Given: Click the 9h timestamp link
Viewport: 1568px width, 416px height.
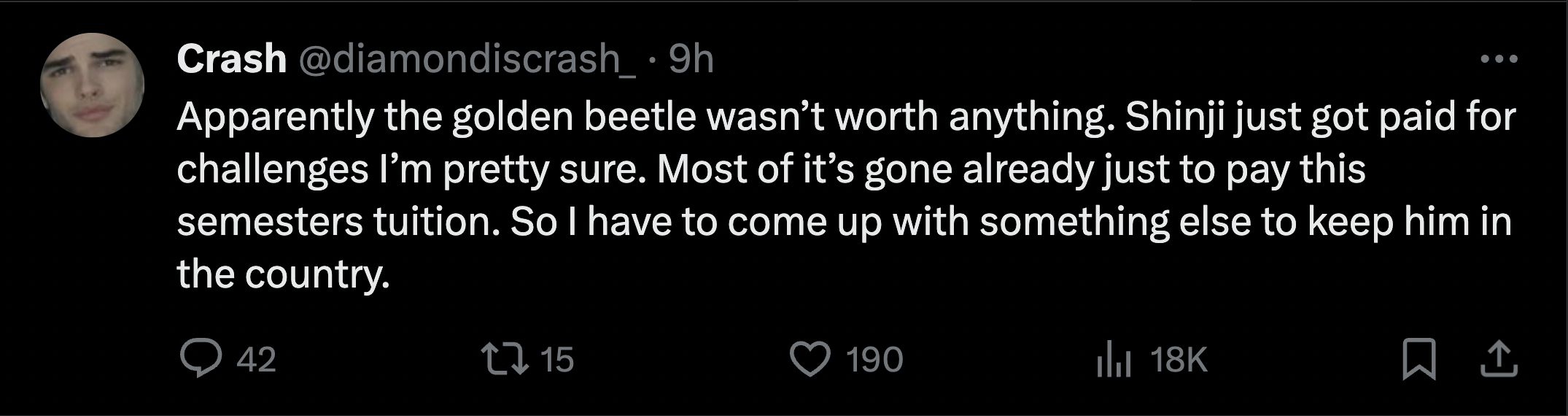Looking at the screenshot, I should click(x=691, y=58).
